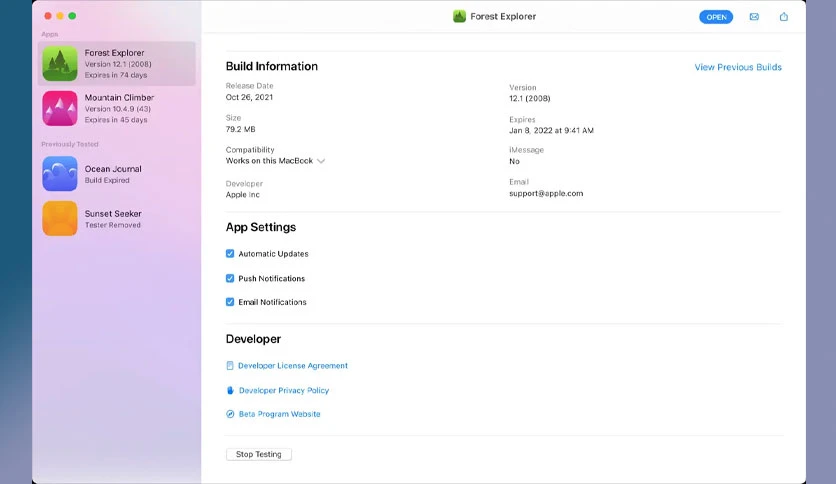Click the version 12.1 (2008) value in Build Information
836x484 pixels.
529,98
